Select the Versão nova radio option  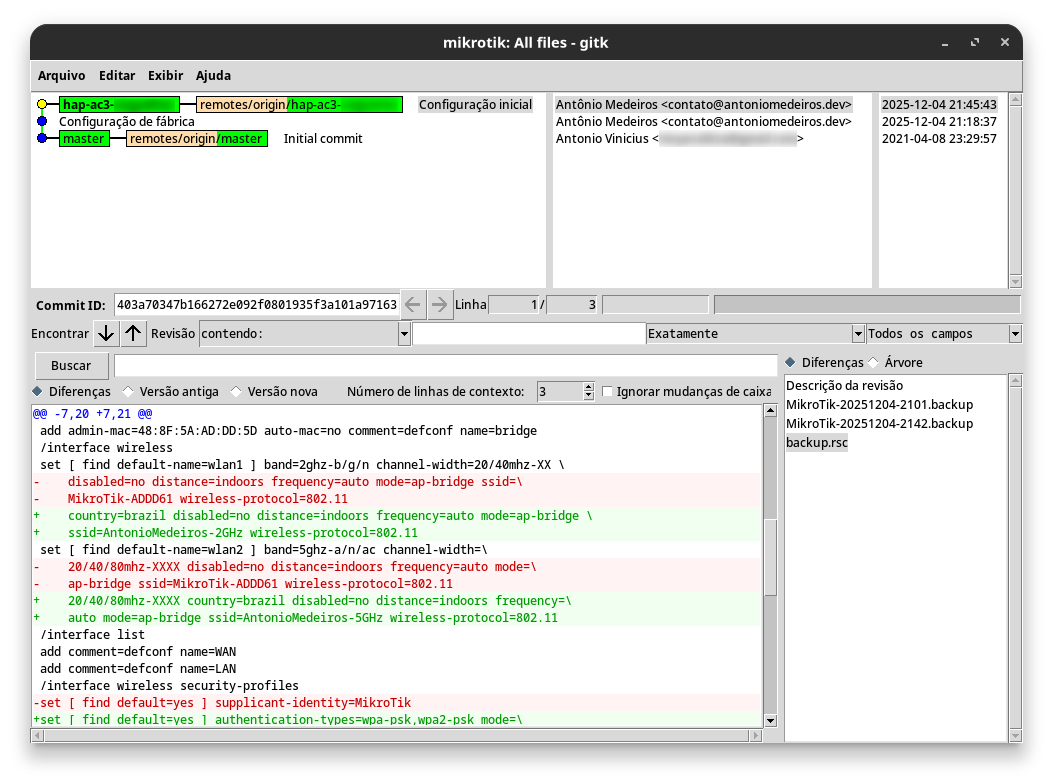[236, 391]
